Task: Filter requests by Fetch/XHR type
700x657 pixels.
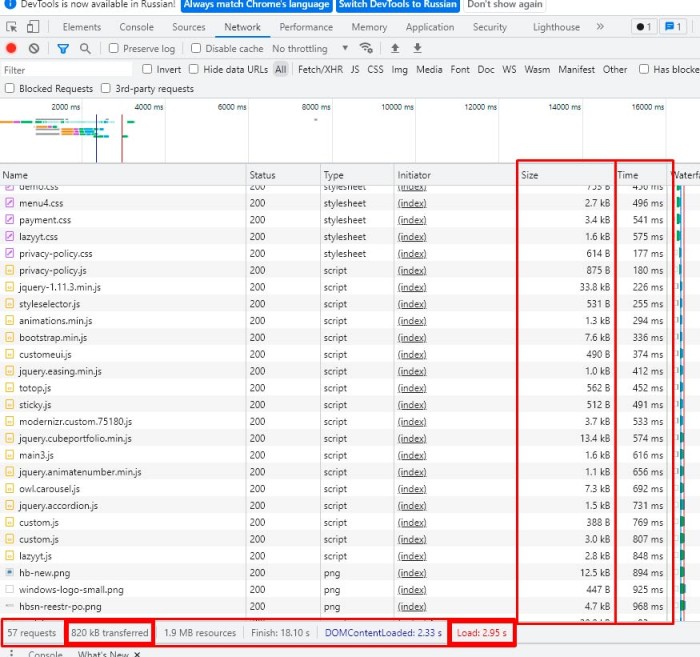Action: coord(320,70)
